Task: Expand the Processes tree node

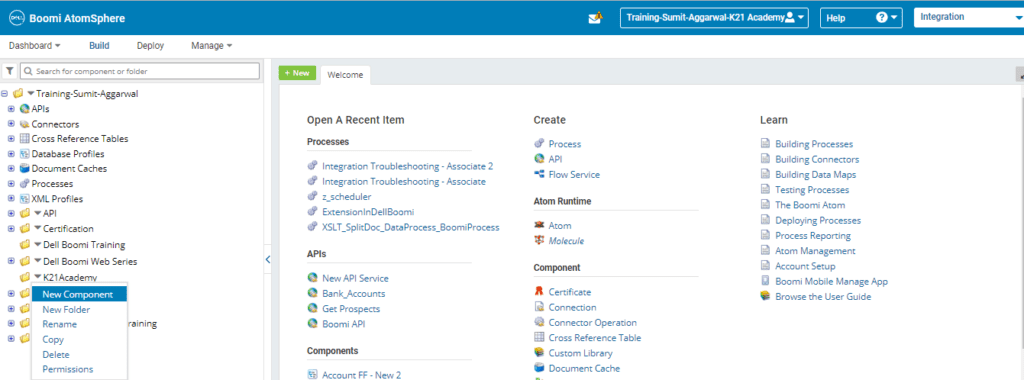Action: (x=11, y=184)
